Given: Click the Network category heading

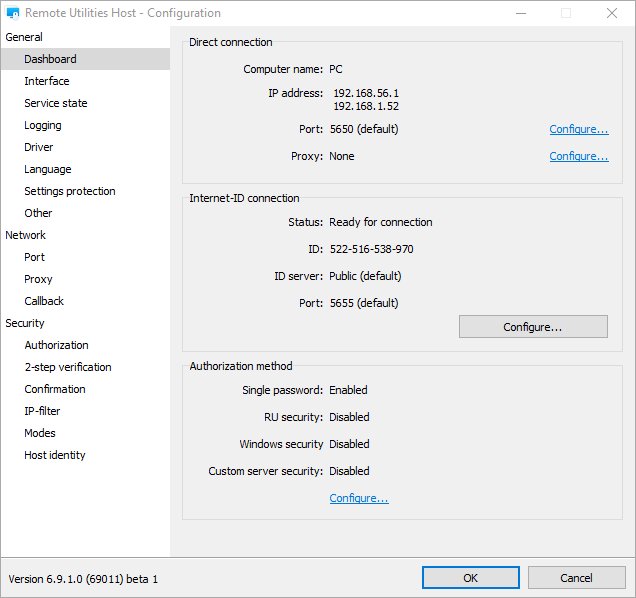Looking at the screenshot, I should pyautogui.click(x=25, y=235).
